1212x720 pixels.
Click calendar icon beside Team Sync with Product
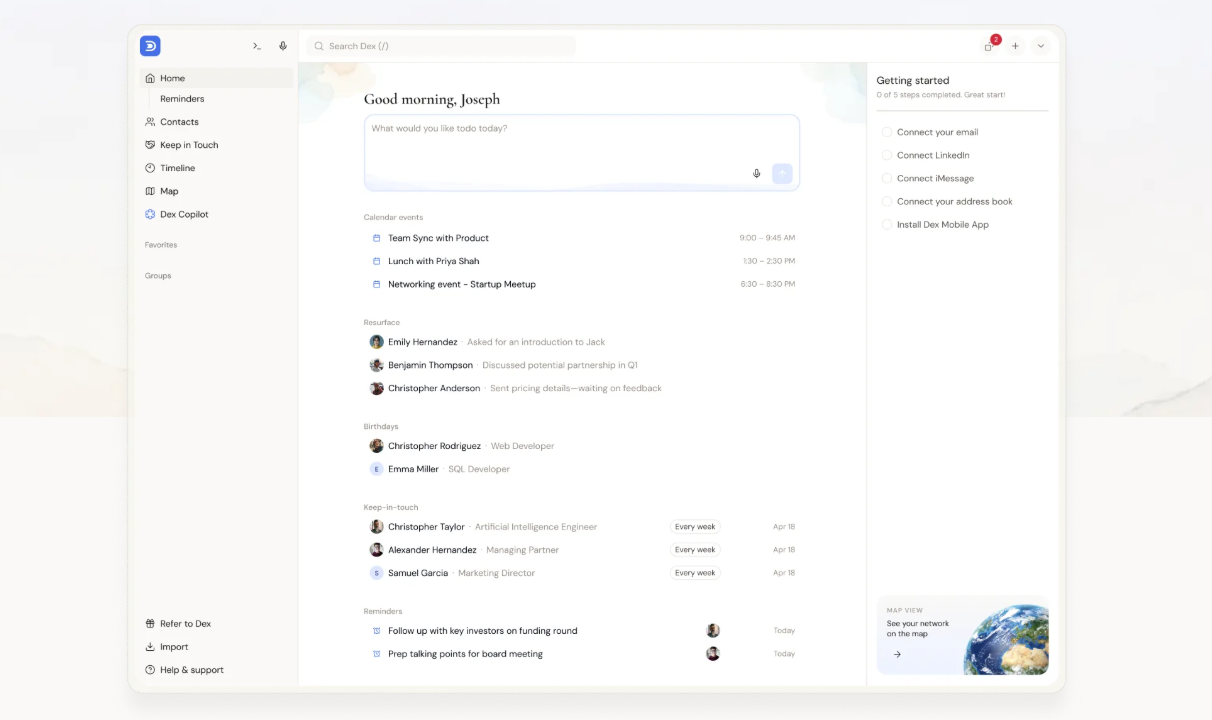pos(377,238)
